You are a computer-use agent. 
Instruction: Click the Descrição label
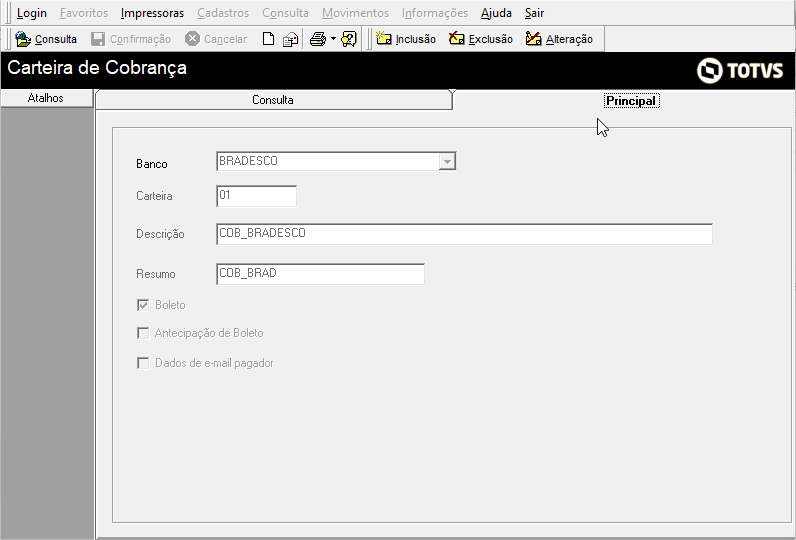pos(160,234)
